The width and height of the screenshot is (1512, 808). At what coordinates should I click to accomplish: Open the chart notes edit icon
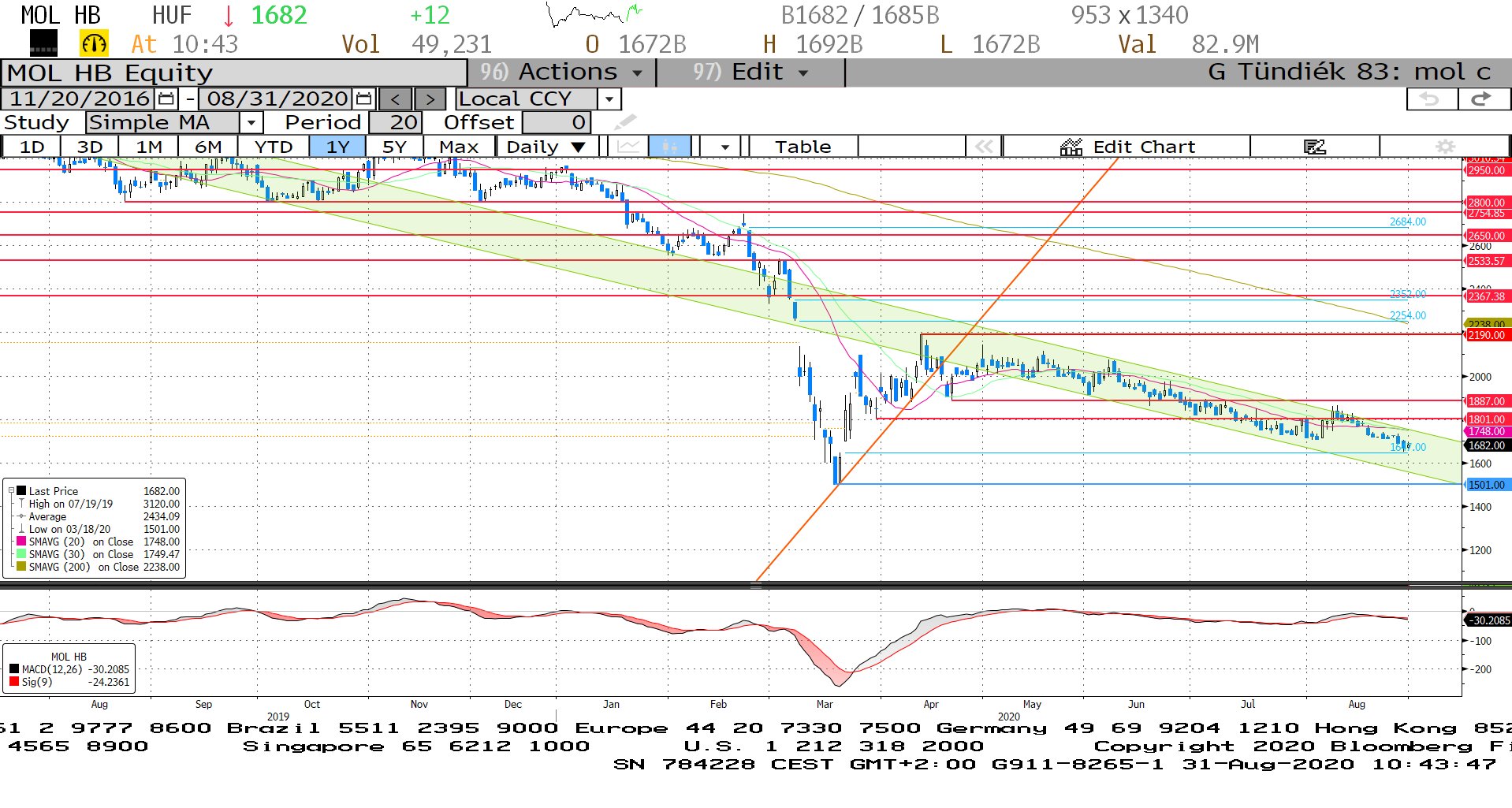point(1314,147)
